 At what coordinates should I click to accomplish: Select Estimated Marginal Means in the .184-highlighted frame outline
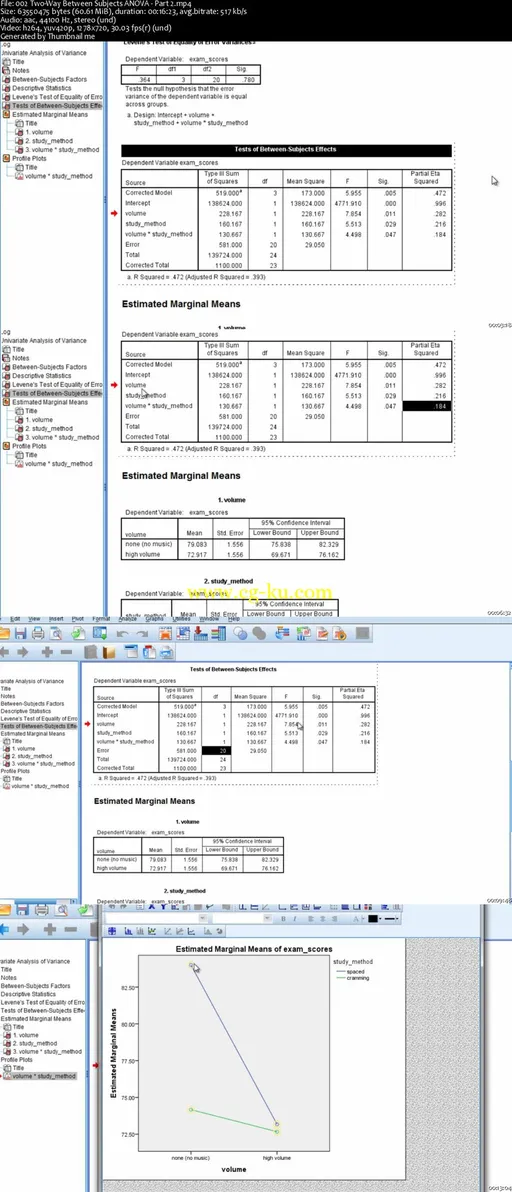tap(49, 402)
